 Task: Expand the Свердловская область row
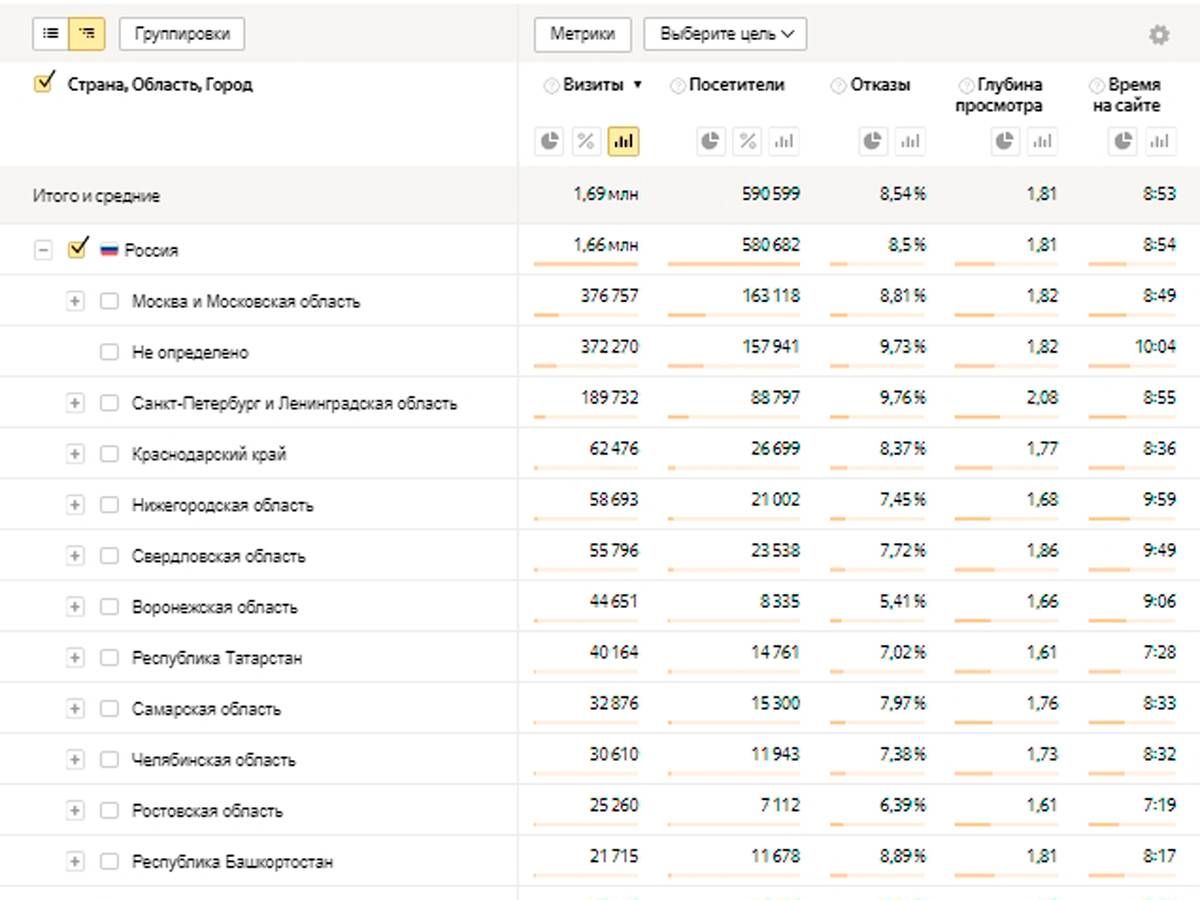tap(75, 556)
